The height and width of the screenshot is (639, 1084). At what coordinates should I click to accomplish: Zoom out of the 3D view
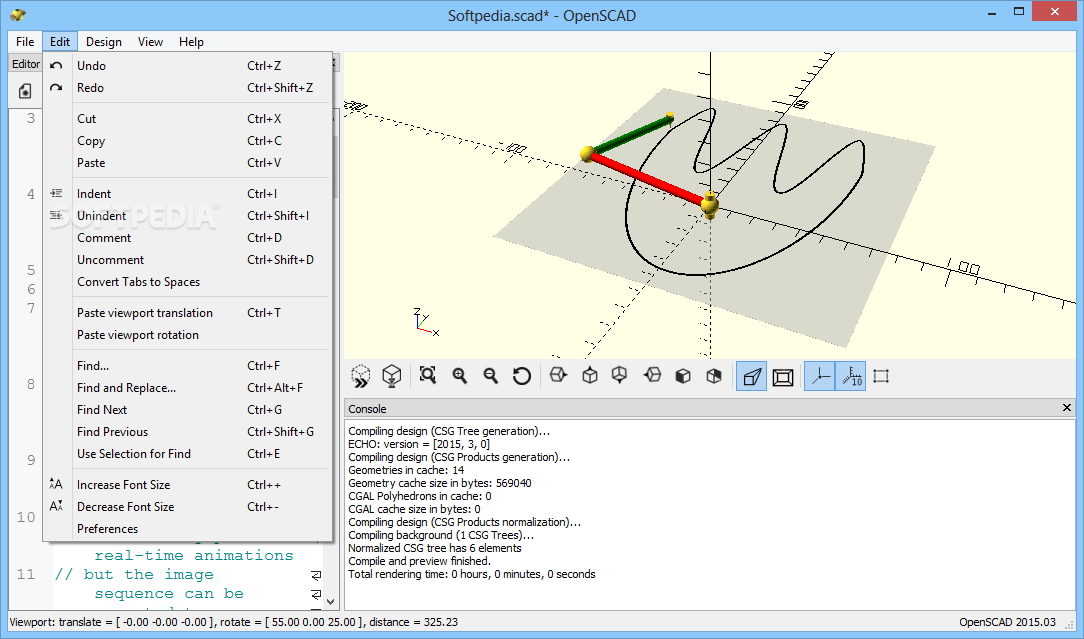[491, 376]
